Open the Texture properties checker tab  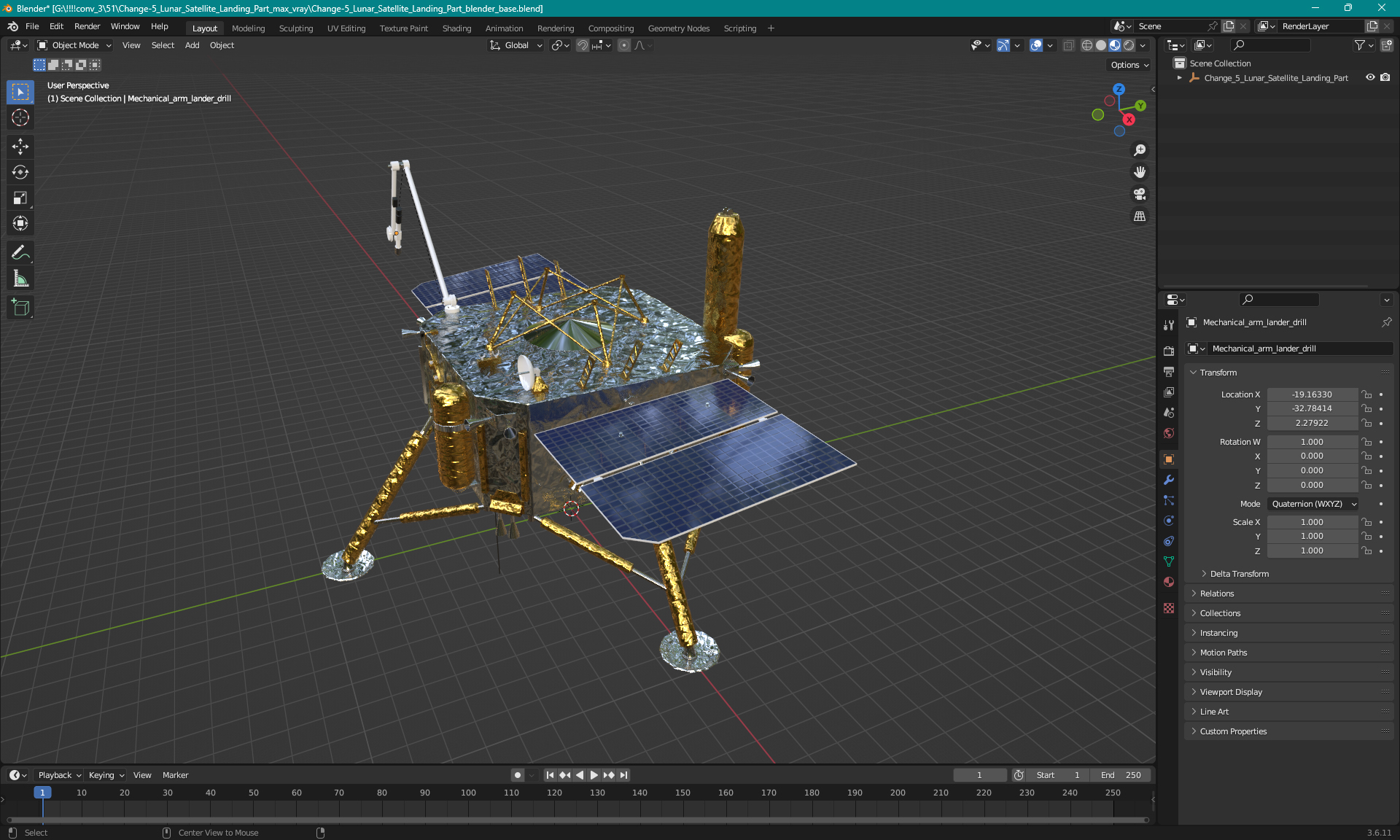pyautogui.click(x=1169, y=608)
